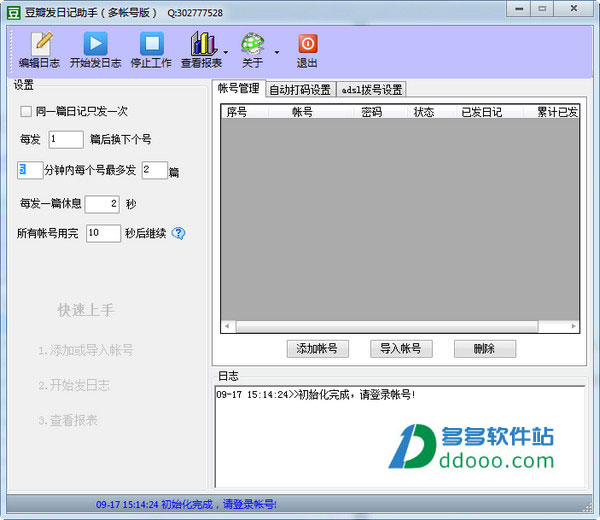Open the 编辑日志 edit log tool
Image resolution: width=600 pixels, height=520 pixels.
[39, 50]
